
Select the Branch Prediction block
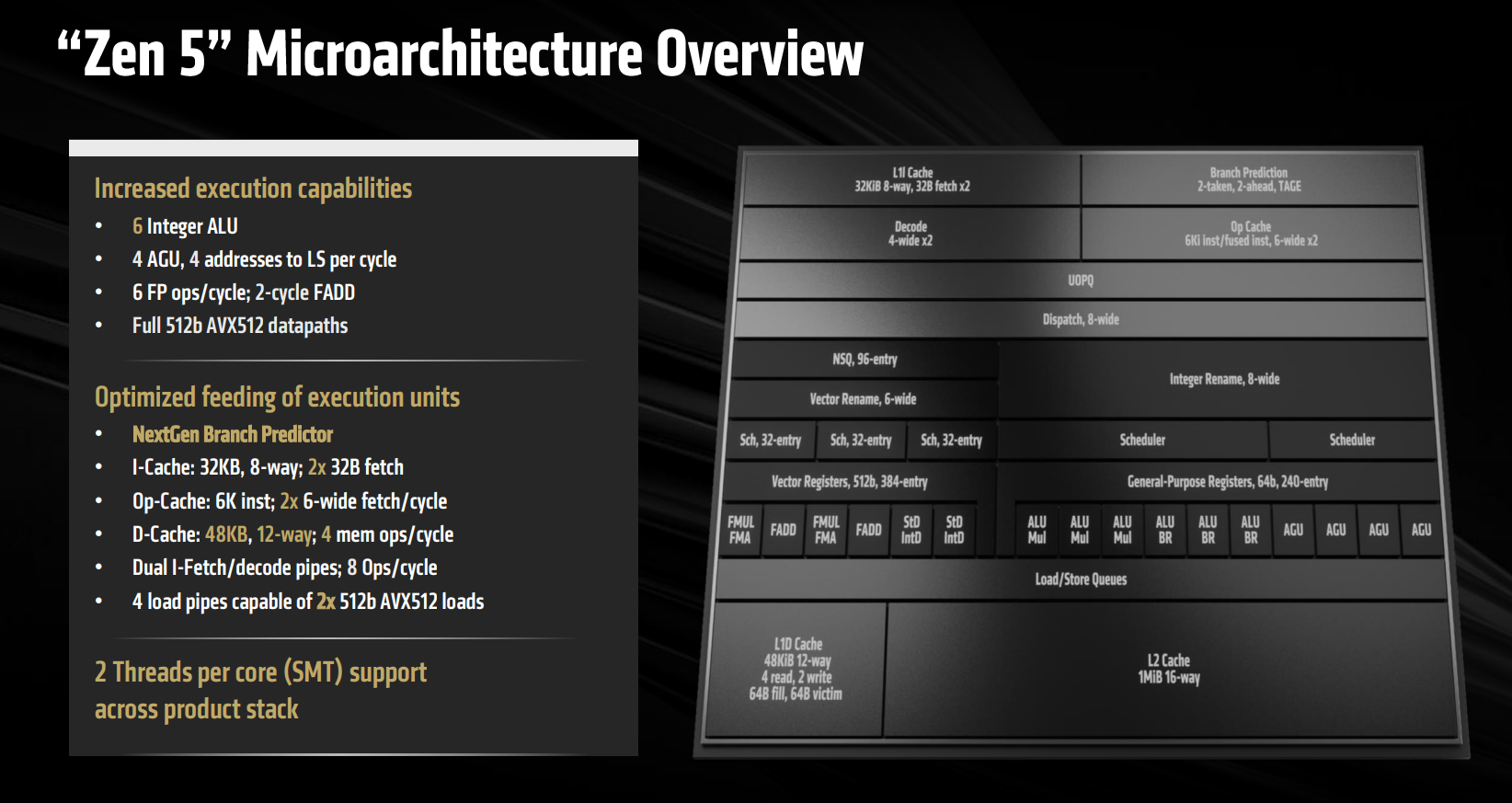(x=1249, y=179)
